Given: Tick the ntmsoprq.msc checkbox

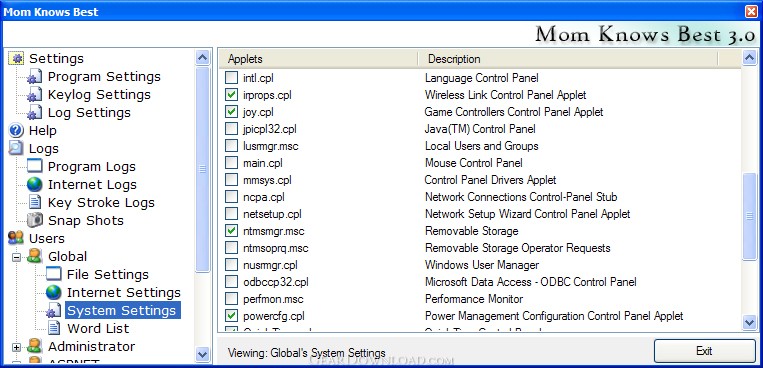Looking at the screenshot, I should pyautogui.click(x=232, y=248).
